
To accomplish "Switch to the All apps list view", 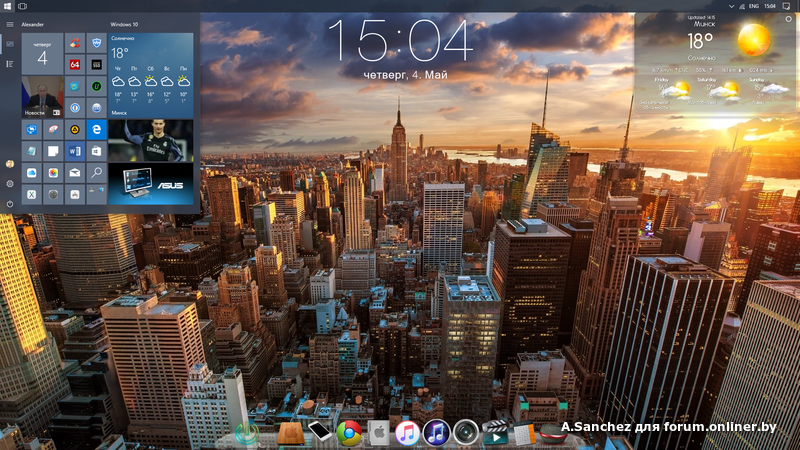I will (x=10, y=64).
